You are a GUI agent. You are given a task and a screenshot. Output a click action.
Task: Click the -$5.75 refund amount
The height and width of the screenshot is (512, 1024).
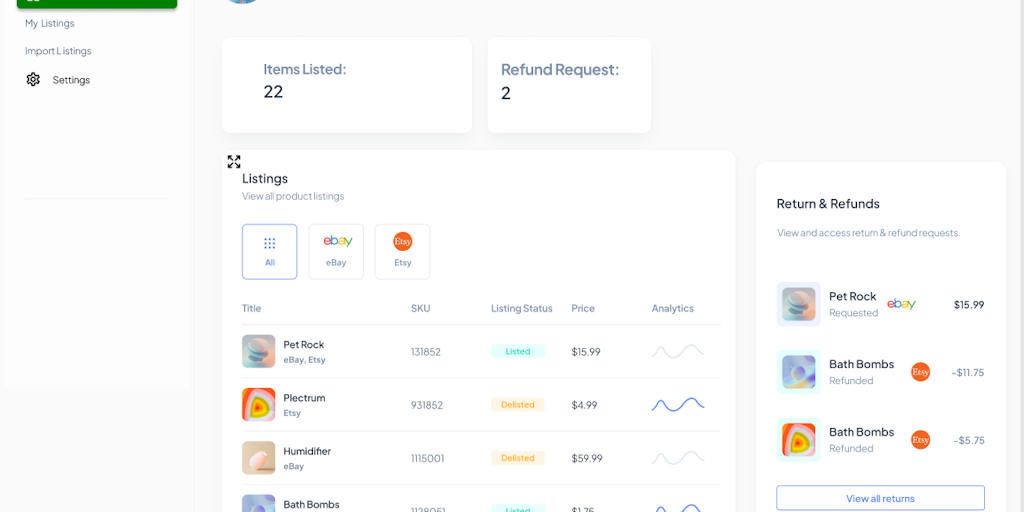969,441
